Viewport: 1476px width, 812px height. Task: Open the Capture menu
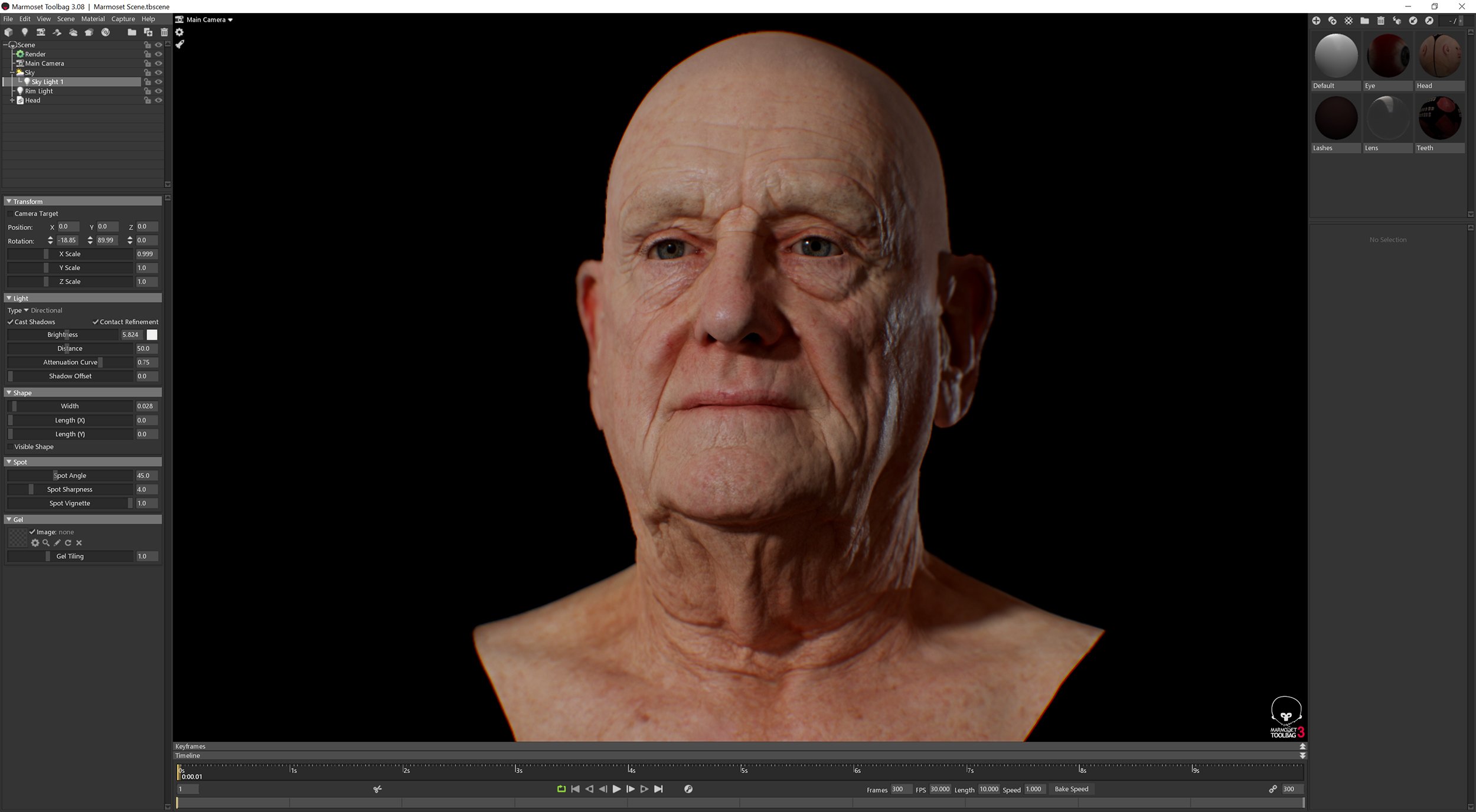tap(123, 18)
